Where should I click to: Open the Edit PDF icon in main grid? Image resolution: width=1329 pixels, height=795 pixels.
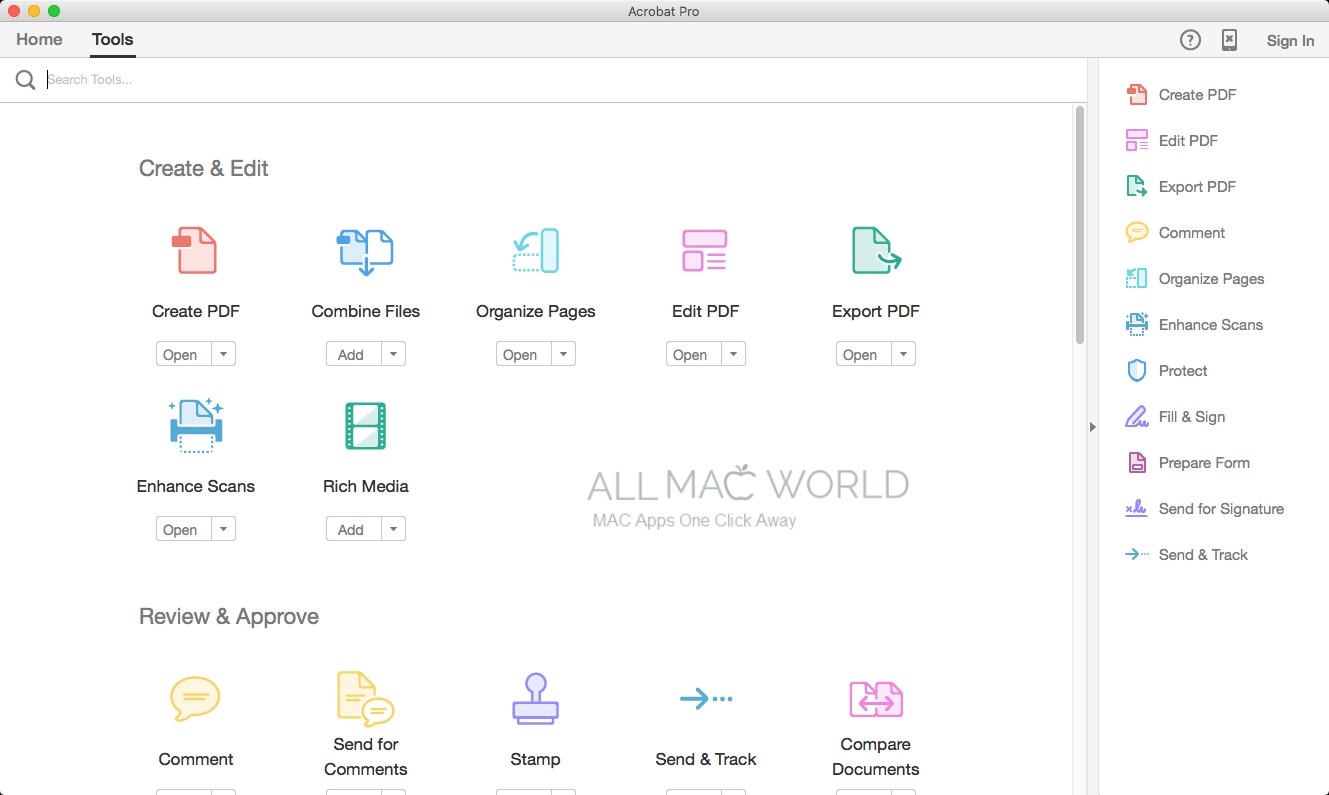pos(705,250)
